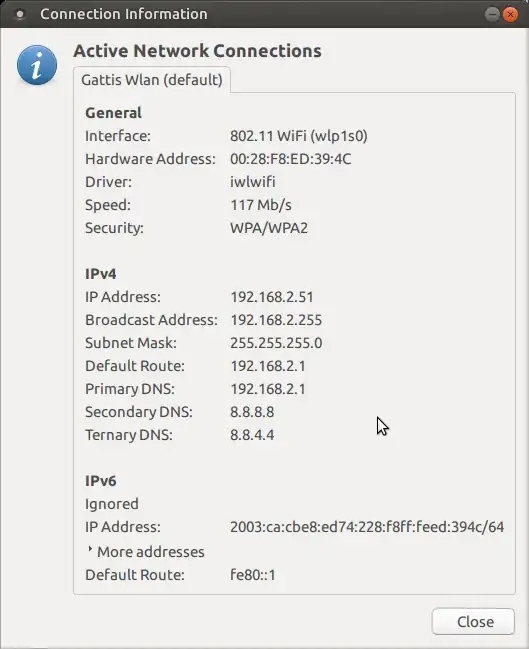Click the Subnet Mask value 255.255.255.0
529x649 pixels.
click(276, 343)
